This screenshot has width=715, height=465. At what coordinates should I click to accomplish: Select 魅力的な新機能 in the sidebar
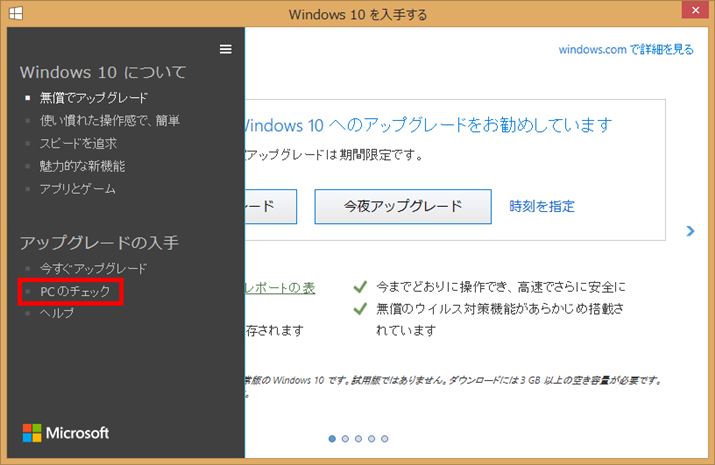point(83,166)
